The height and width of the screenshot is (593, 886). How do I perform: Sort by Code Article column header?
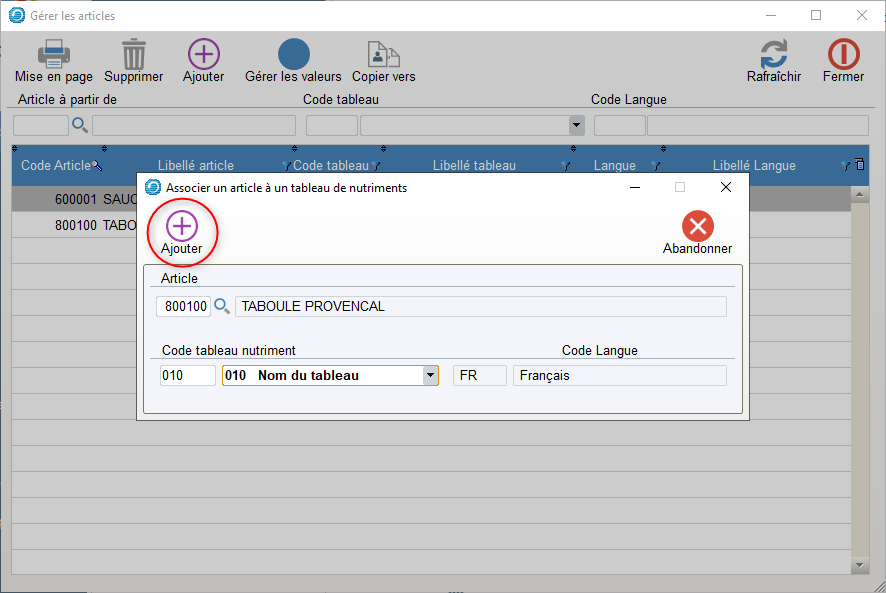point(55,166)
